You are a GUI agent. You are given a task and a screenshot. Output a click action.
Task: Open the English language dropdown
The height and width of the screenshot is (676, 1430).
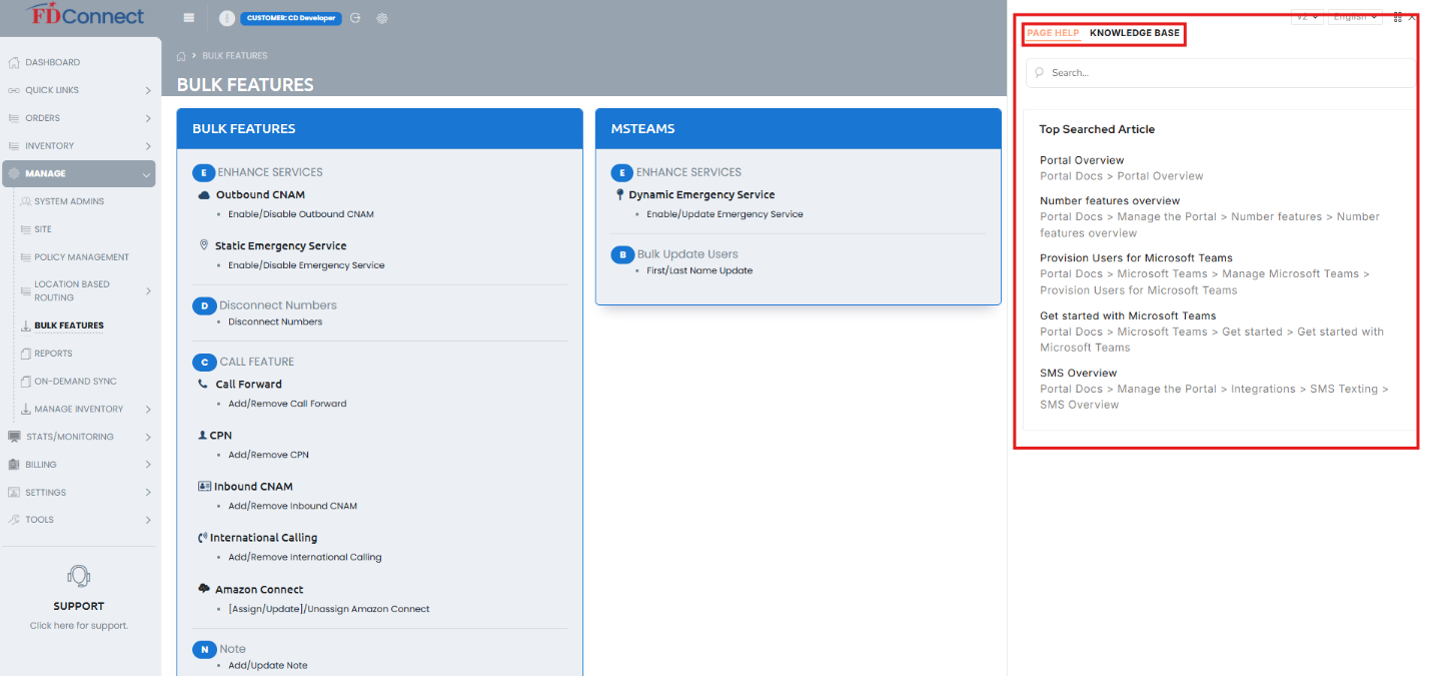[x=1354, y=17]
